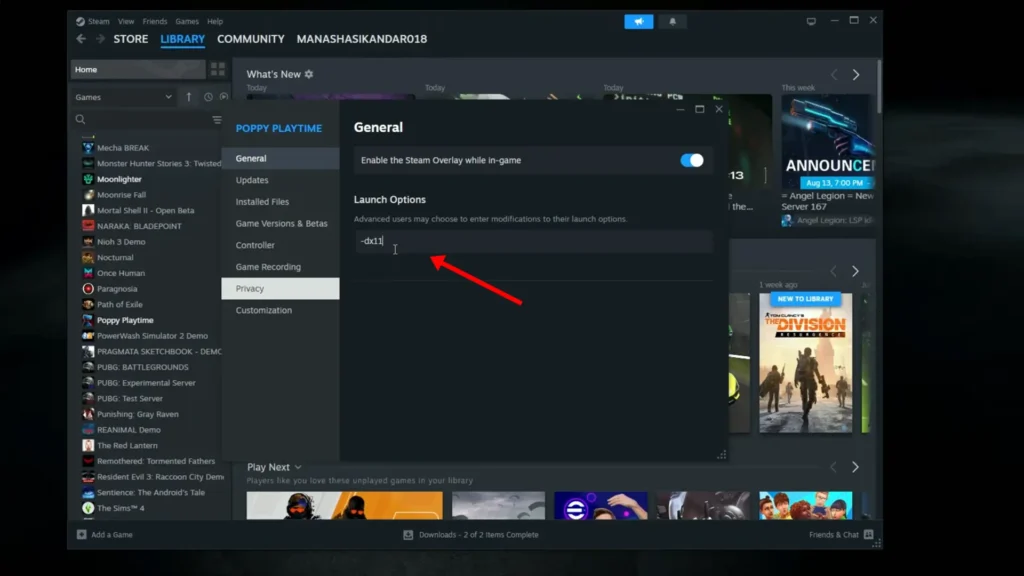The width and height of the screenshot is (1024, 576).
Task: Open Big Picture mode icon
Action: (811, 21)
